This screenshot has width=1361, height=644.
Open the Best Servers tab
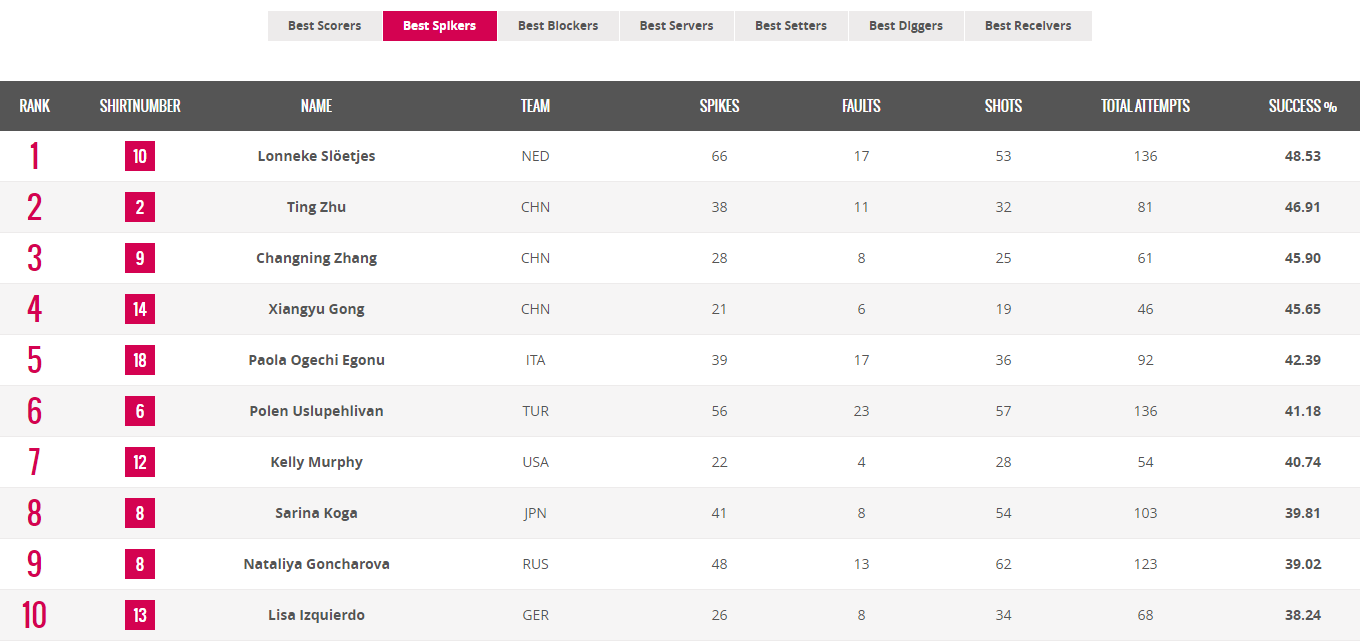677,26
